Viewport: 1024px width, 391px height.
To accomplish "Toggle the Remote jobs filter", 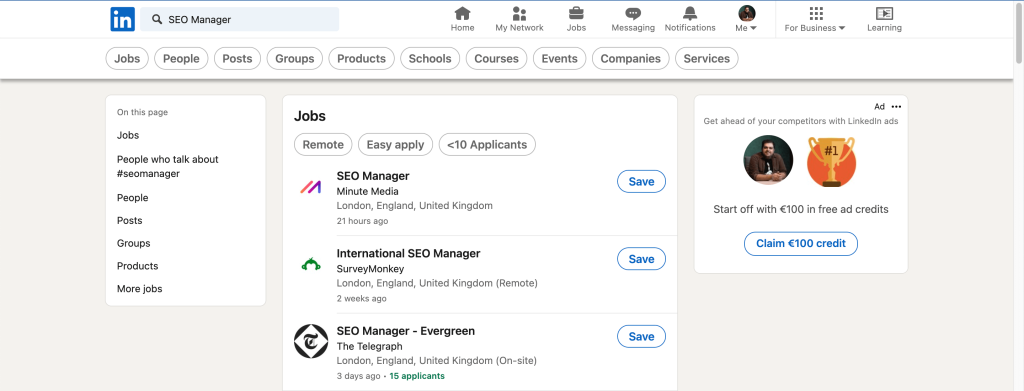I will 323,145.
